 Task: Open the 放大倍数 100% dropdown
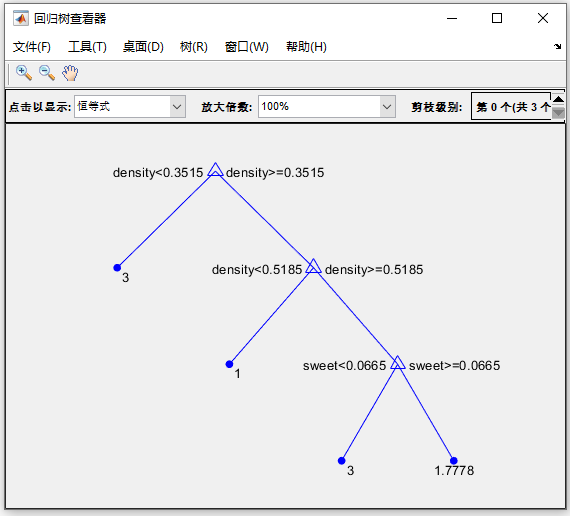pos(327,107)
